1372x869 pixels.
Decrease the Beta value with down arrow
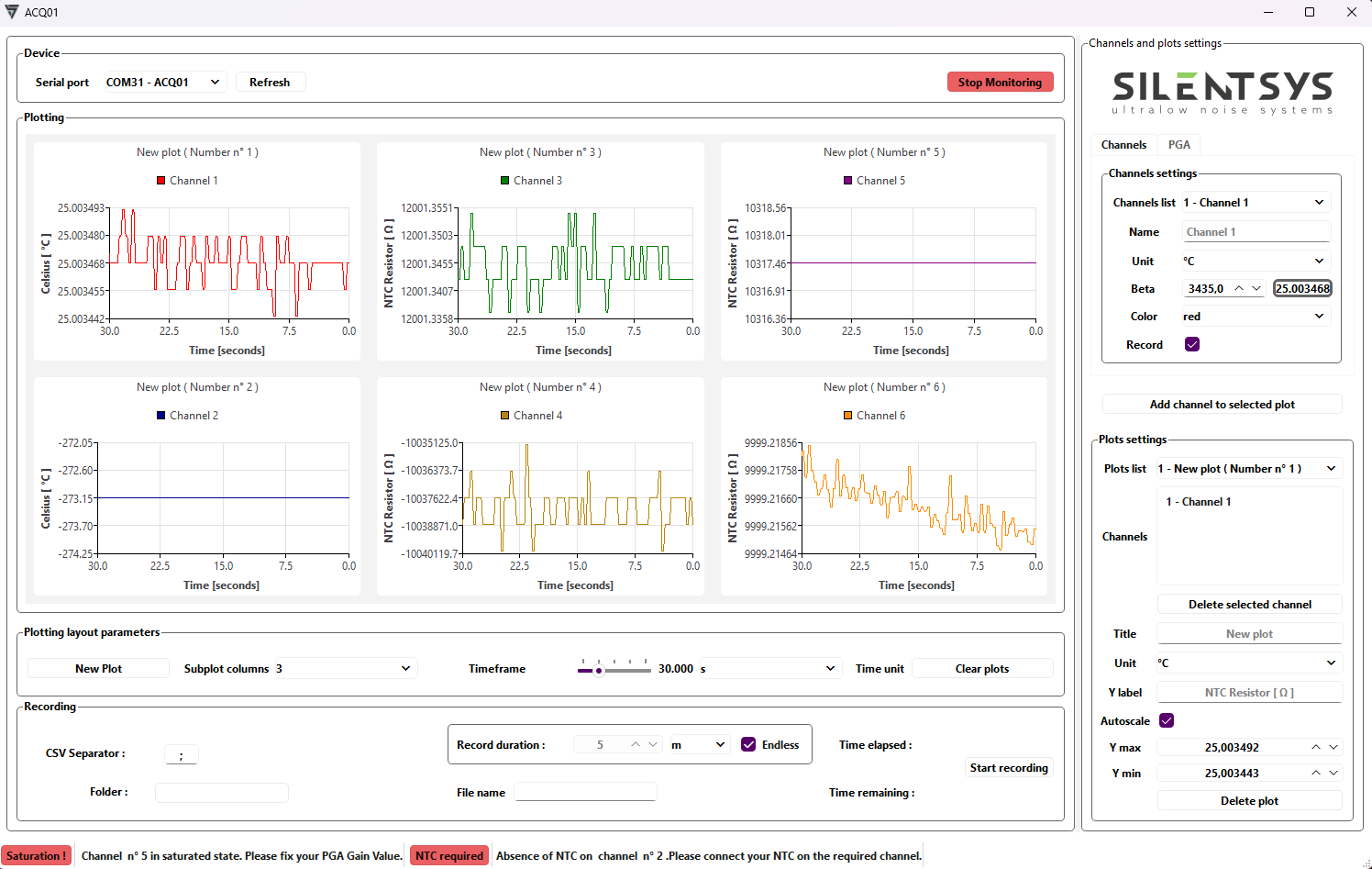[1256, 288]
